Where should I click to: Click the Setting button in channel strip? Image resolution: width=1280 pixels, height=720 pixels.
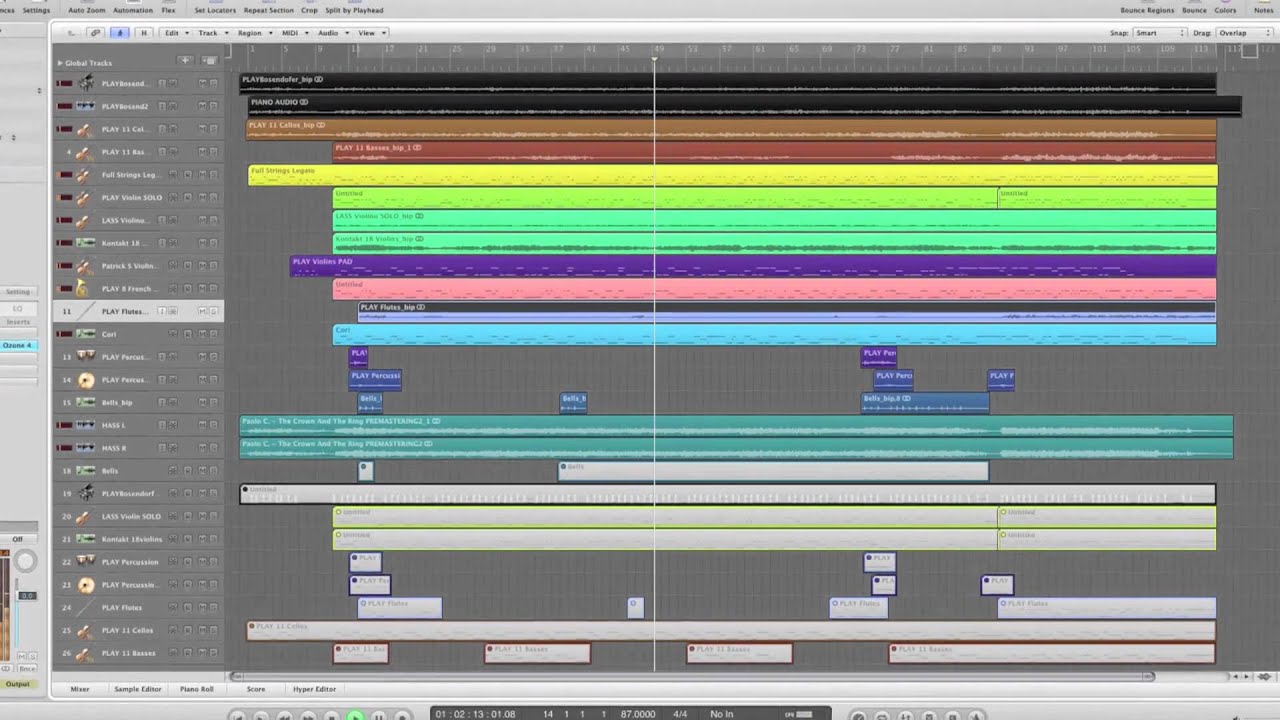coord(18,292)
